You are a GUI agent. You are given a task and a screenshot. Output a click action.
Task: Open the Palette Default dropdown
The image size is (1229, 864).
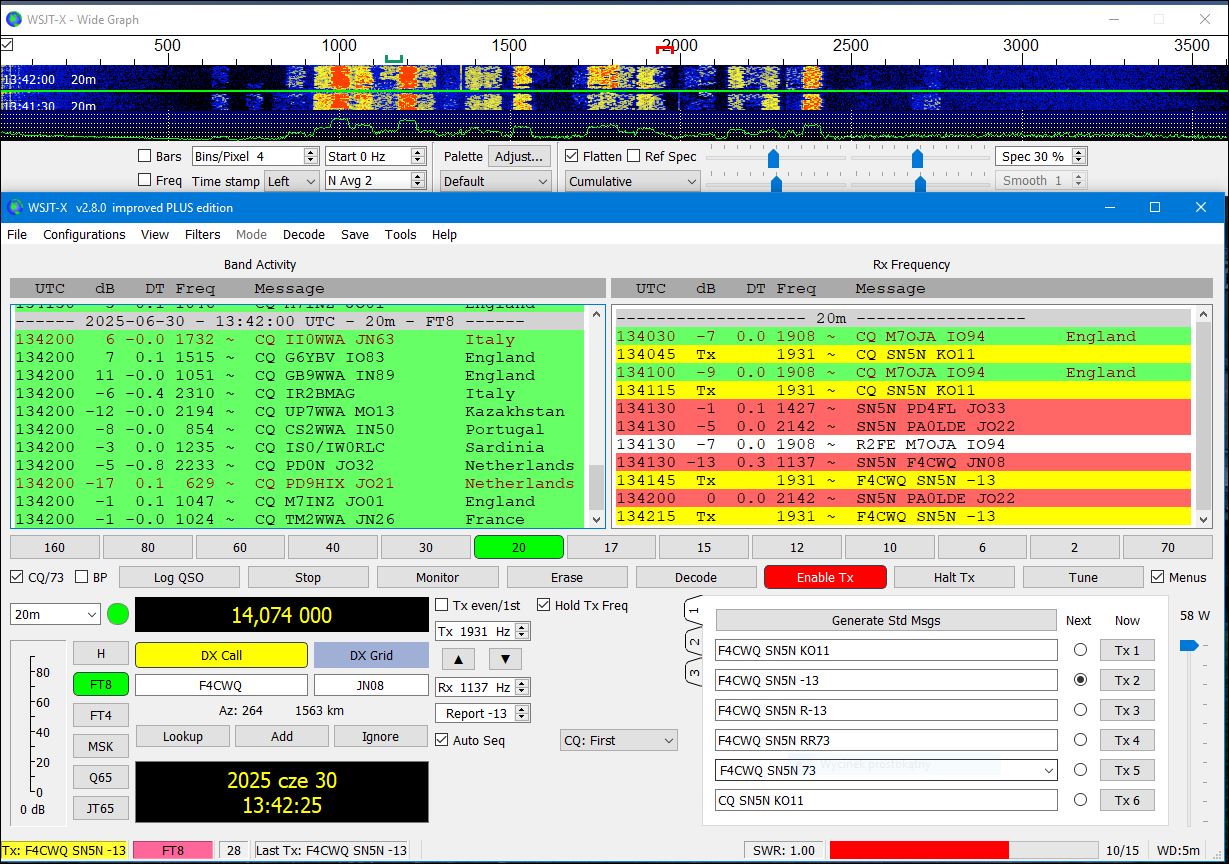495,181
